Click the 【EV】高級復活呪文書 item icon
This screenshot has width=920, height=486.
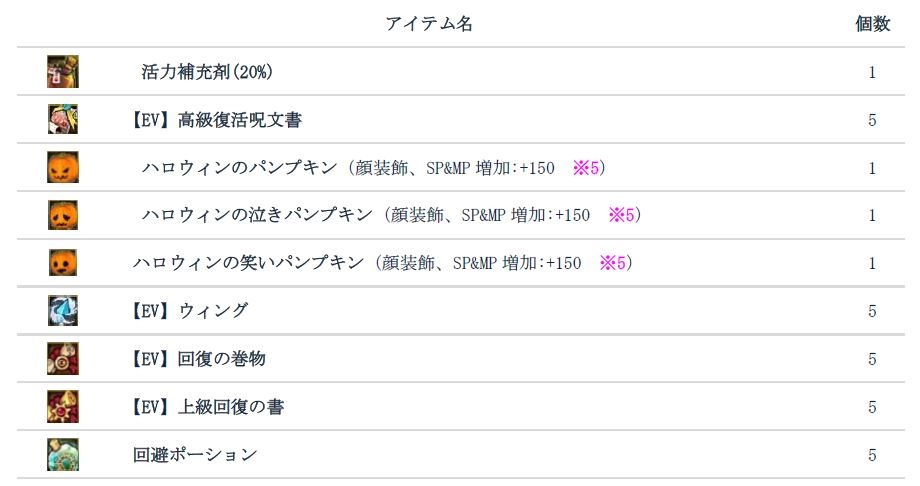[62, 120]
